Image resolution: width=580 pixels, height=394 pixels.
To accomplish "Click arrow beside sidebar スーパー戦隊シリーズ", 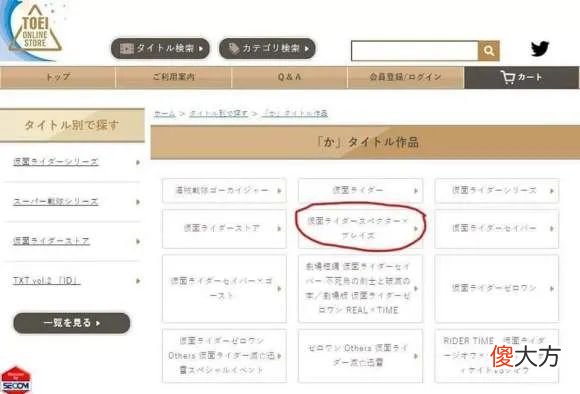I will click(138, 202).
